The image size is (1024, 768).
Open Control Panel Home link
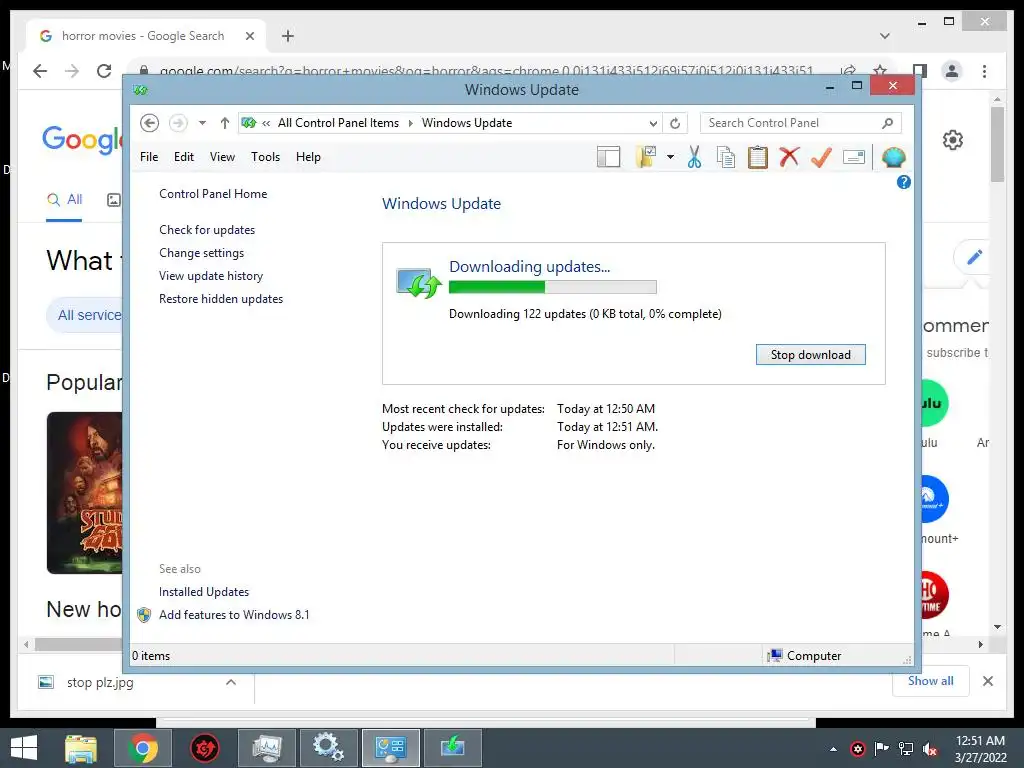coord(213,194)
